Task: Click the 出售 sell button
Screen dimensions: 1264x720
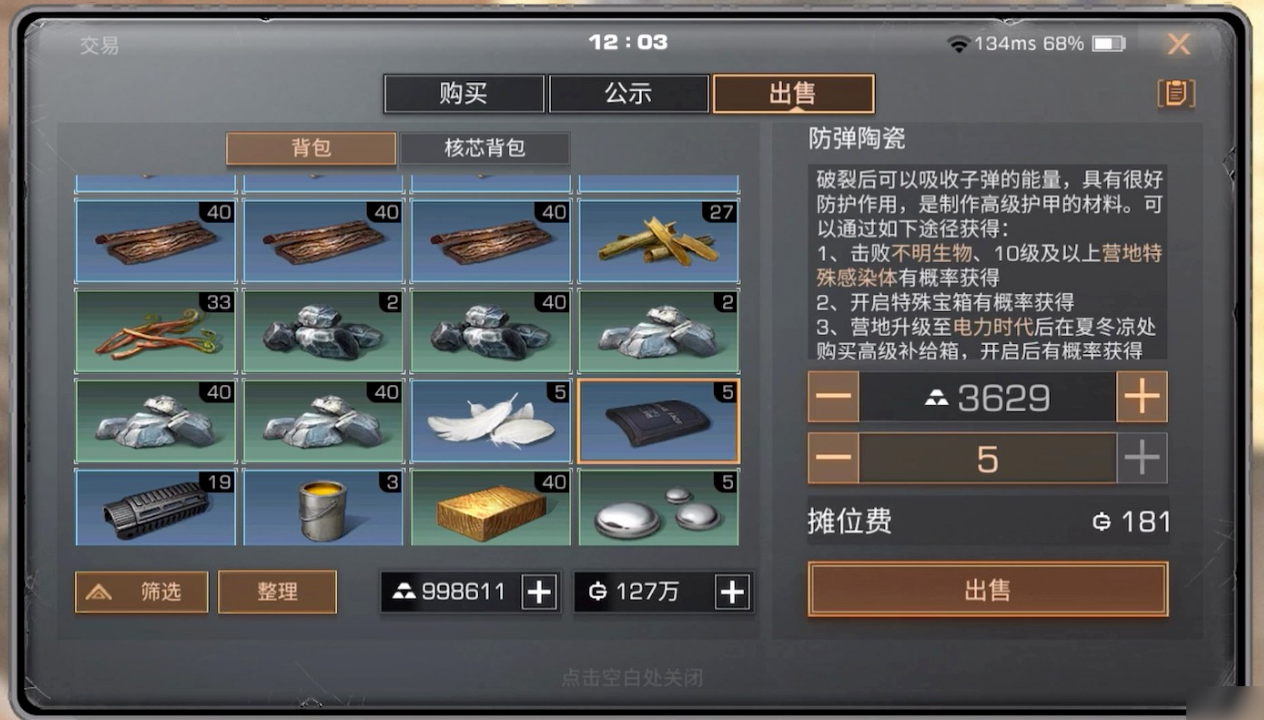Action: (987, 589)
